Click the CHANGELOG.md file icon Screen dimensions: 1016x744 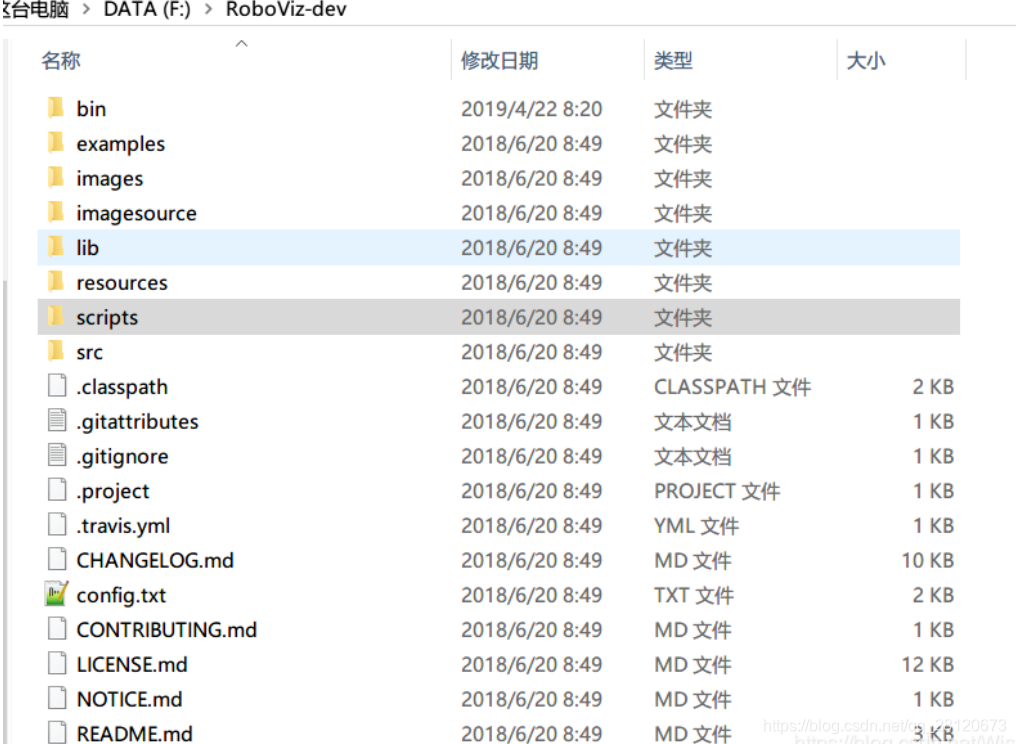point(57,560)
